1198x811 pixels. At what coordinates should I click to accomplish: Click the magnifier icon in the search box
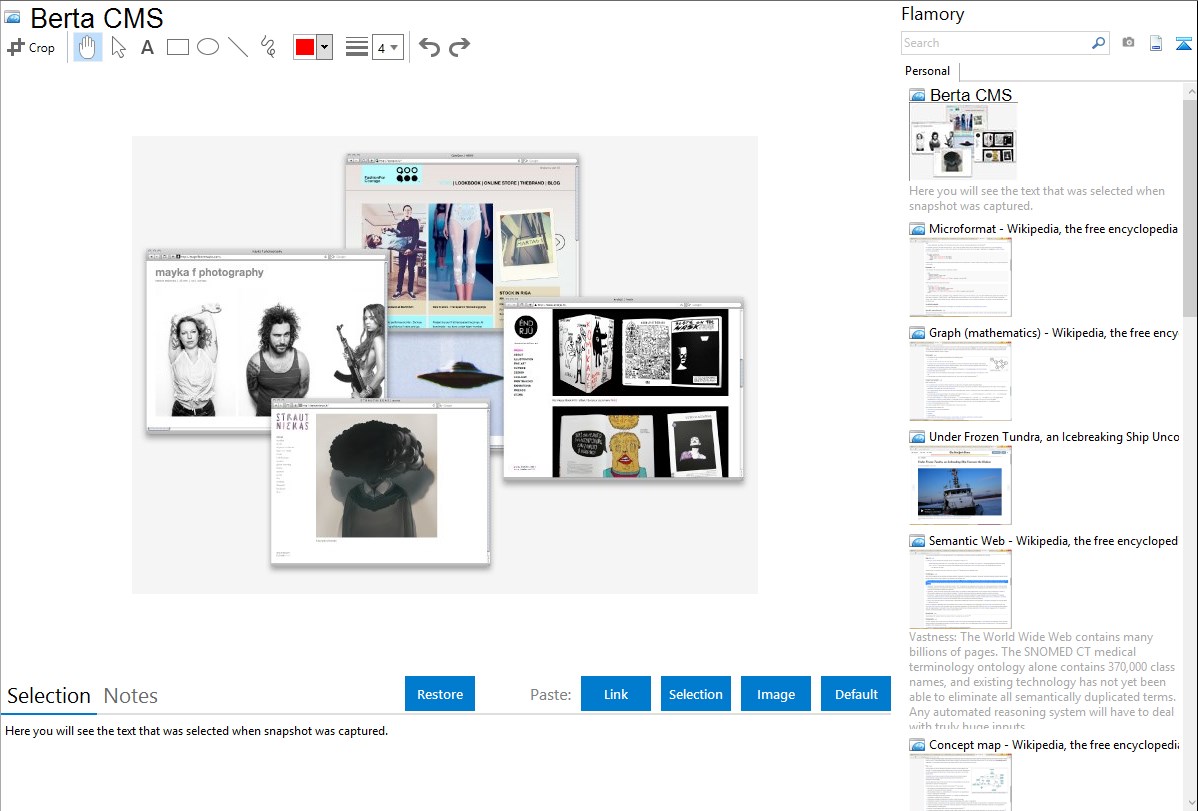click(x=1098, y=43)
